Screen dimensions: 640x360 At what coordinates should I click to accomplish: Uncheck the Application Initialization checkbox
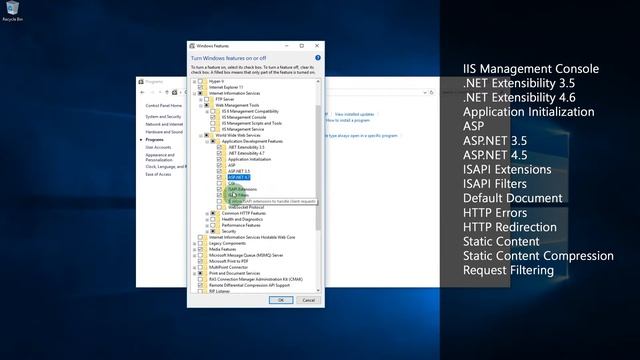coord(219,159)
